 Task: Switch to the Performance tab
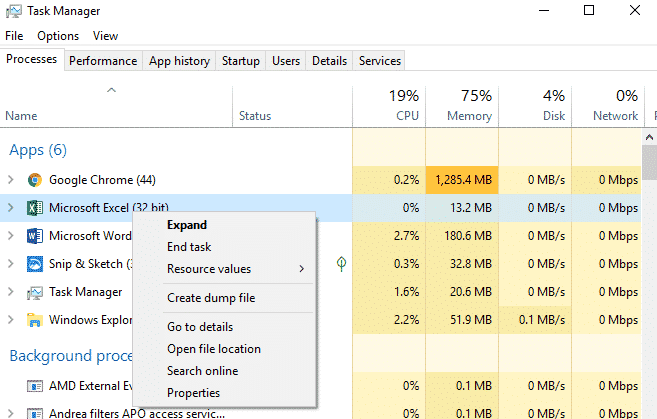click(103, 61)
